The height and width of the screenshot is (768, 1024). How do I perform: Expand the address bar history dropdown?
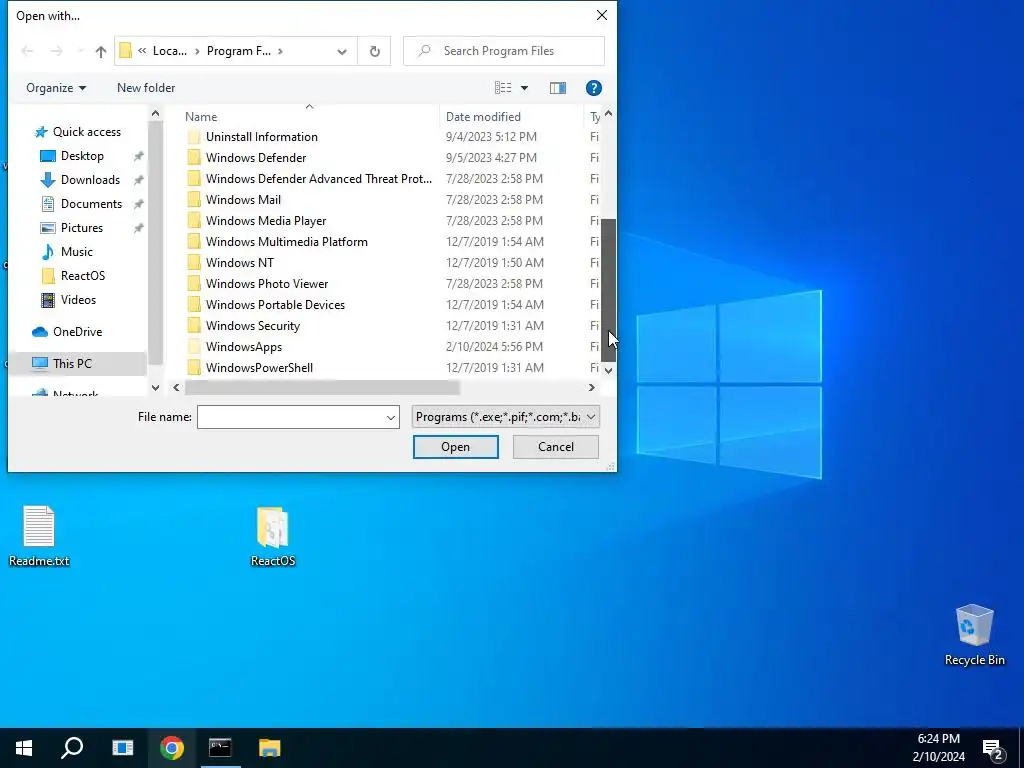pos(342,51)
